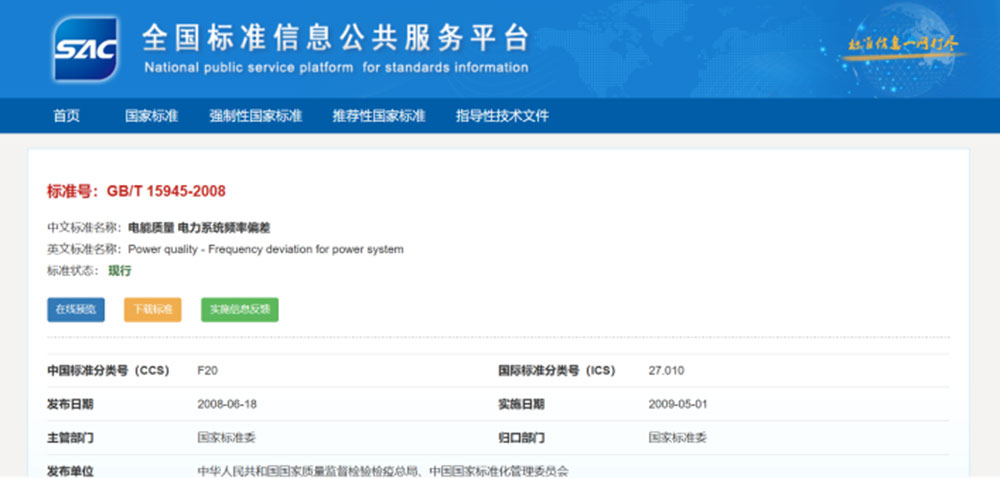Click the orange 下载标准 button
1000x478 pixels.
tap(152, 310)
